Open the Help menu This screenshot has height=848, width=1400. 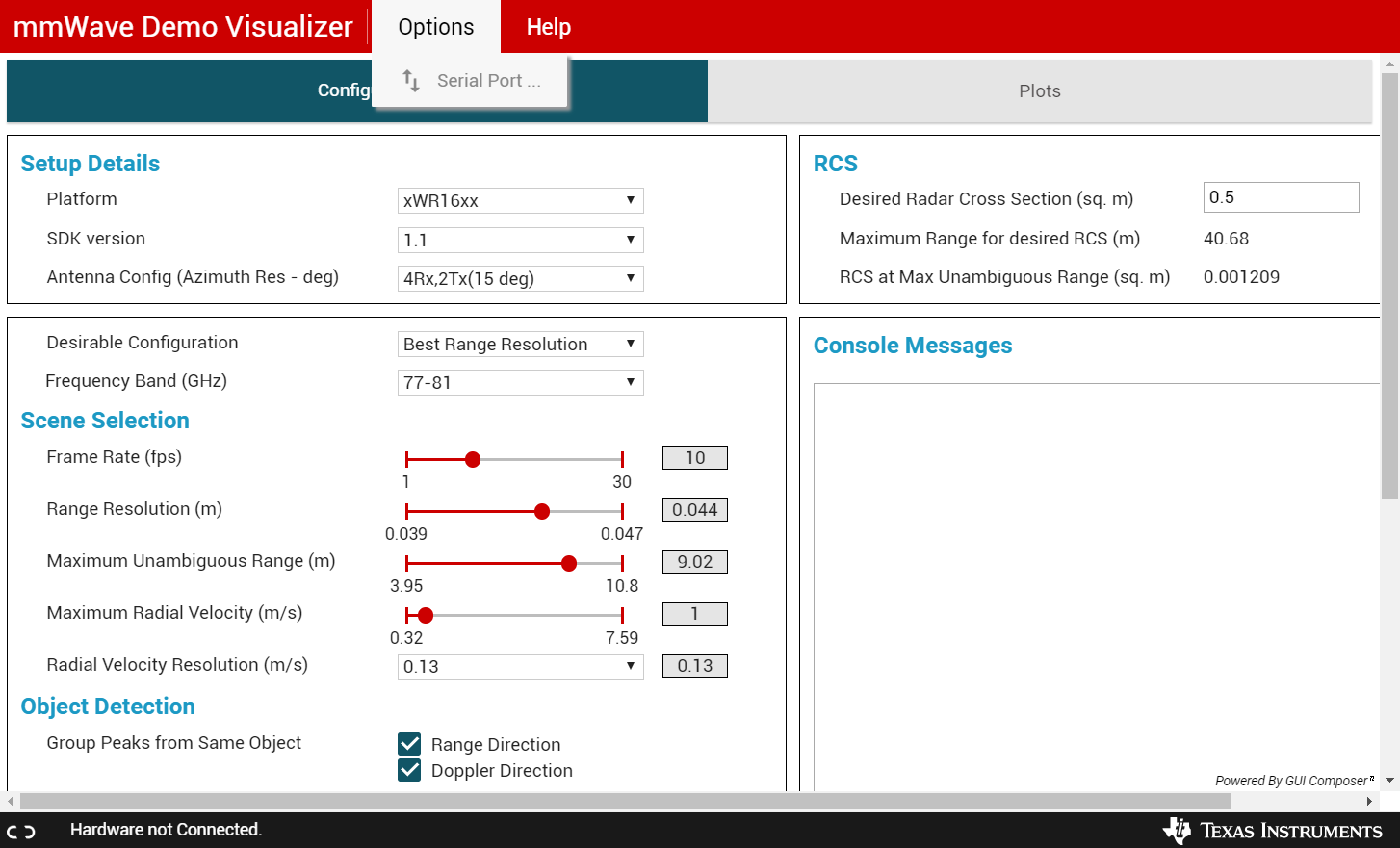point(549,27)
